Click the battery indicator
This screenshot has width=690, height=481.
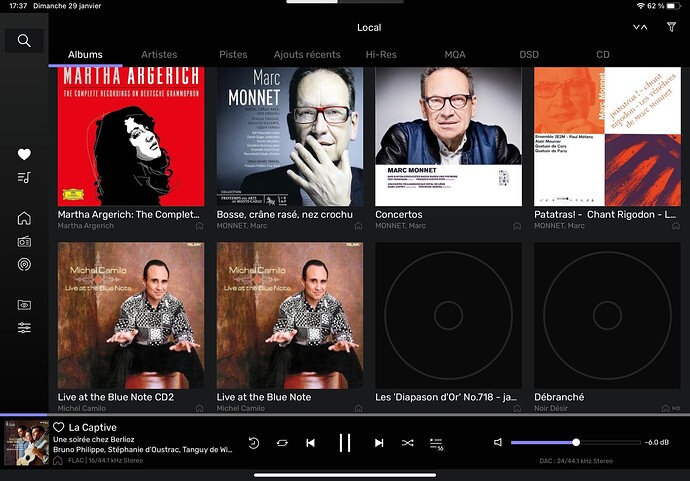point(674,6)
